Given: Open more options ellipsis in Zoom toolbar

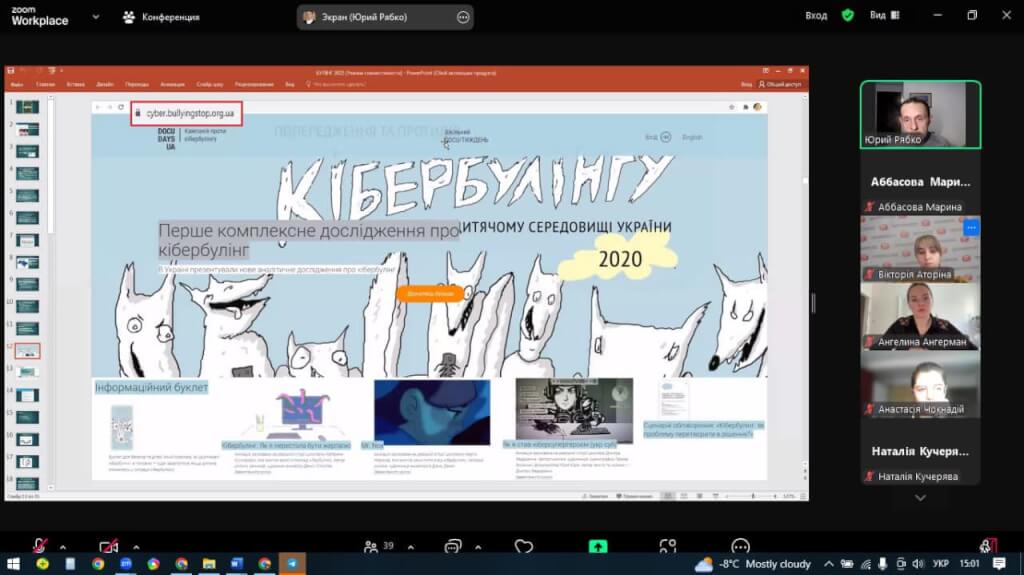Looking at the screenshot, I should click(740, 546).
